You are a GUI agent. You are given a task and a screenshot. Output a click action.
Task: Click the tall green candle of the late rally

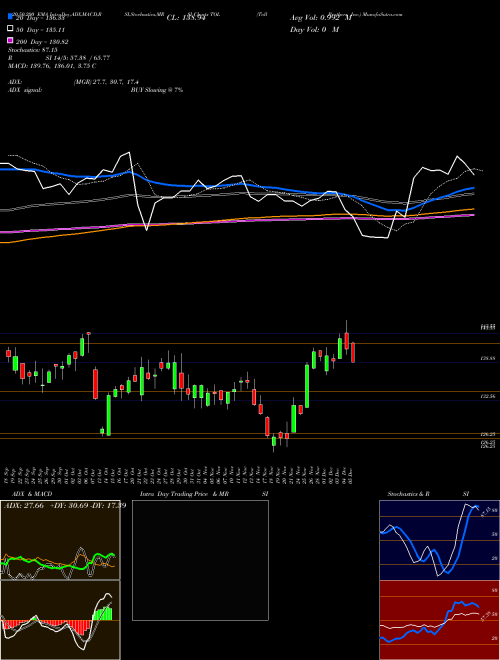point(307,386)
